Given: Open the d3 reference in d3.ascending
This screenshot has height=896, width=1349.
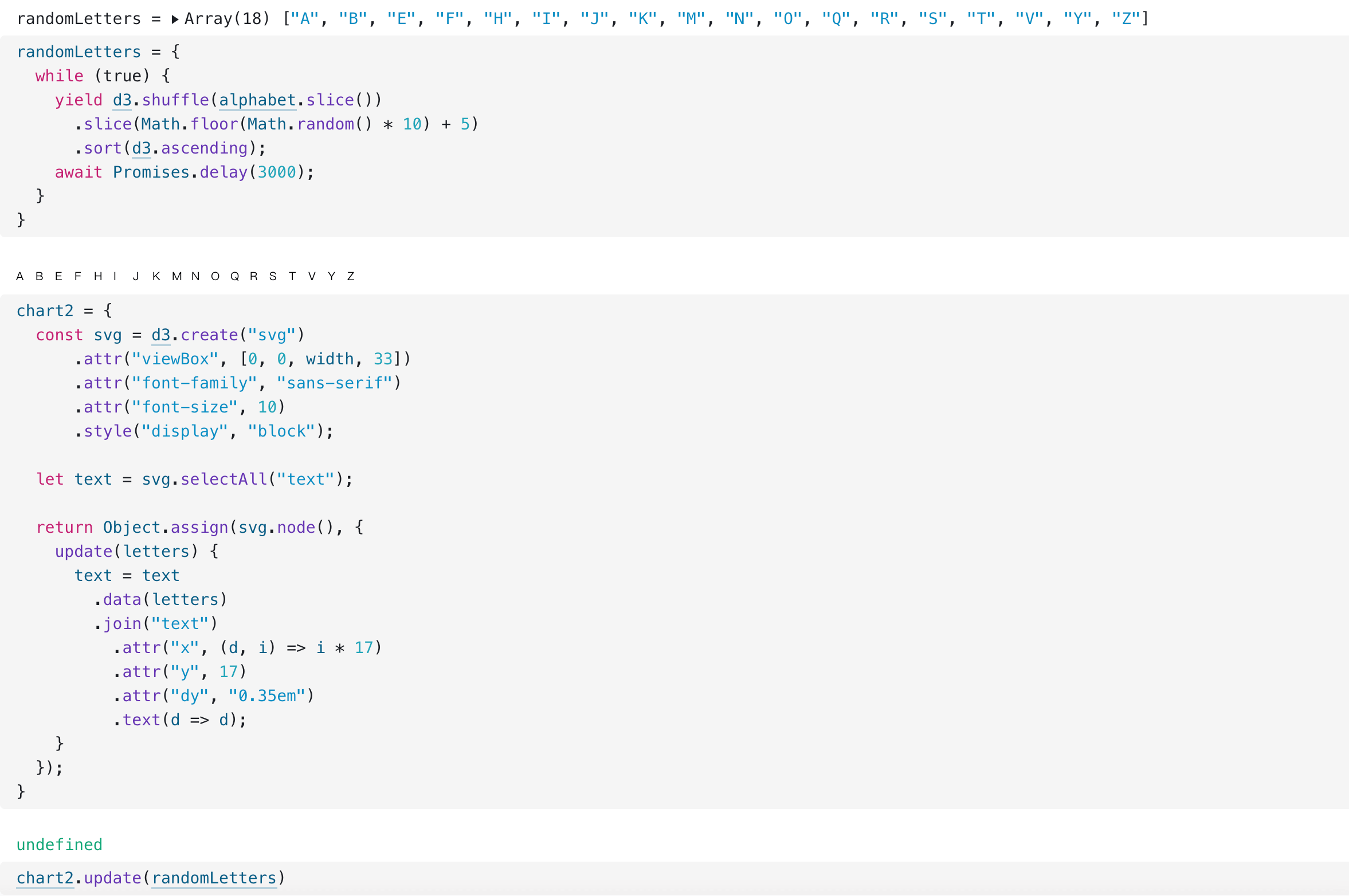Looking at the screenshot, I should 142,148.
